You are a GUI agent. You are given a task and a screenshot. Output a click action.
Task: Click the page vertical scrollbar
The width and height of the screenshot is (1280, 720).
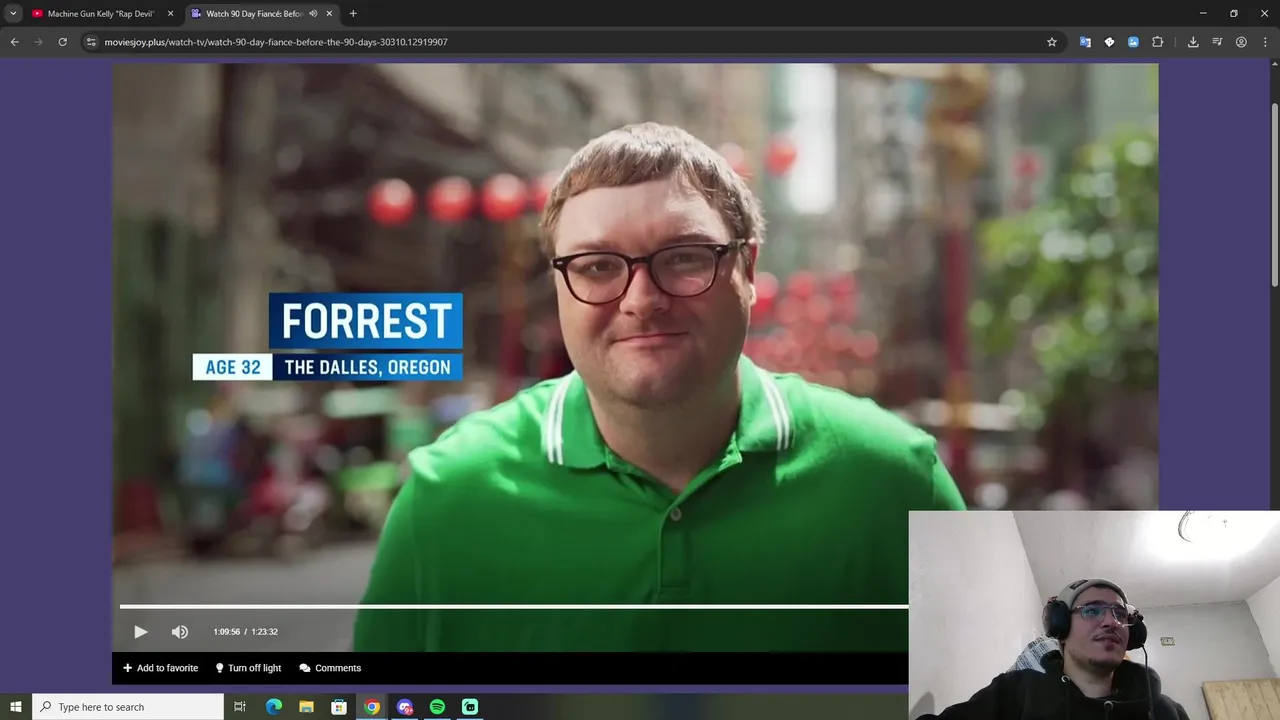(1275, 193)
